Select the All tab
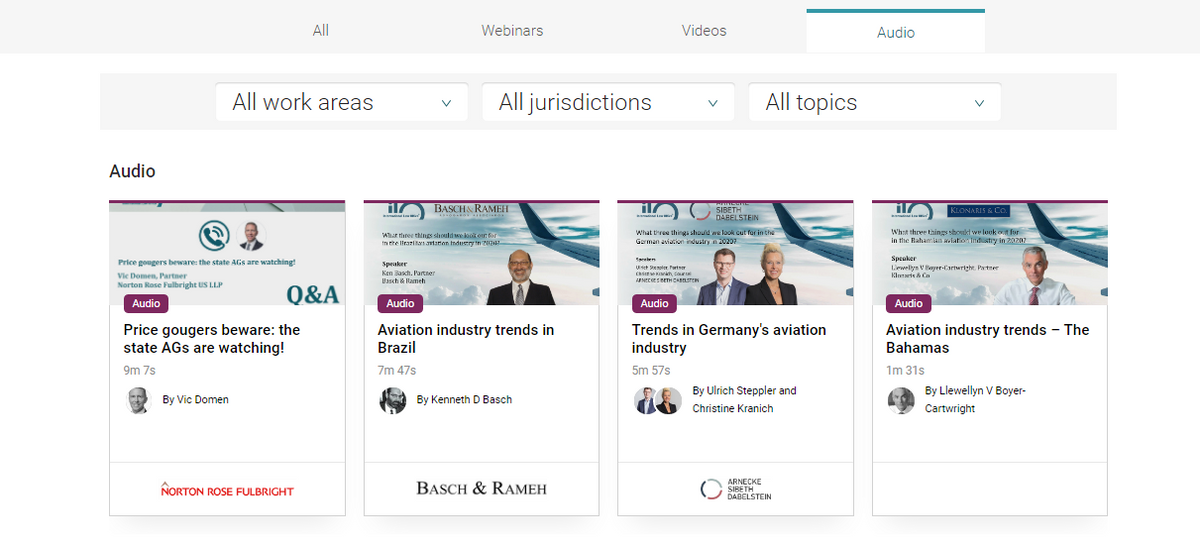This screenshot has height=545, width=1200. tap(320, 31)
